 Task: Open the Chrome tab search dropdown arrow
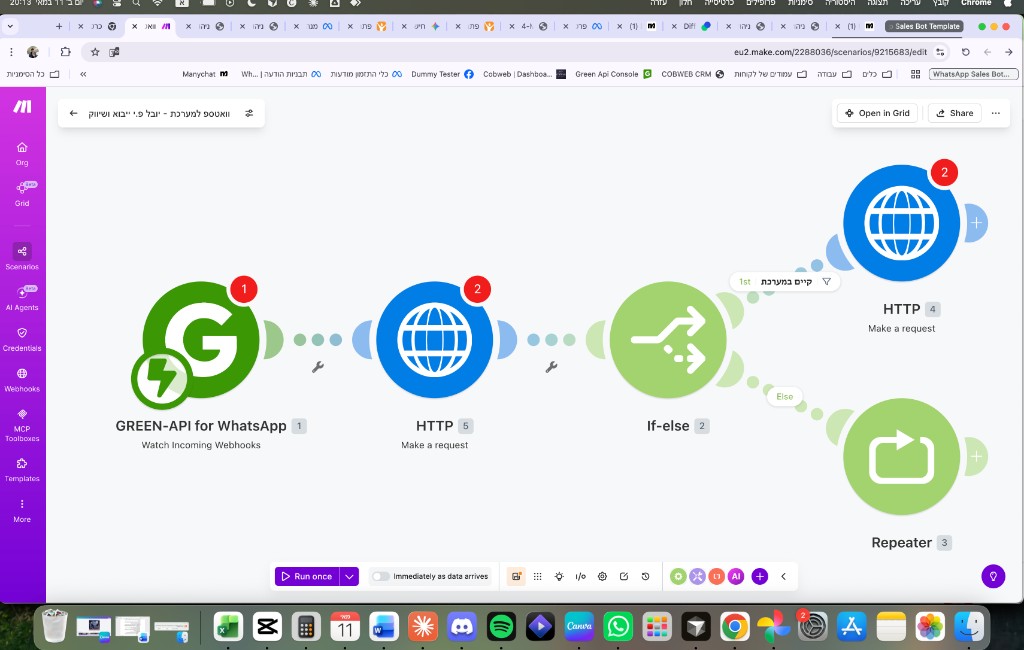click(x=10, y=26)
